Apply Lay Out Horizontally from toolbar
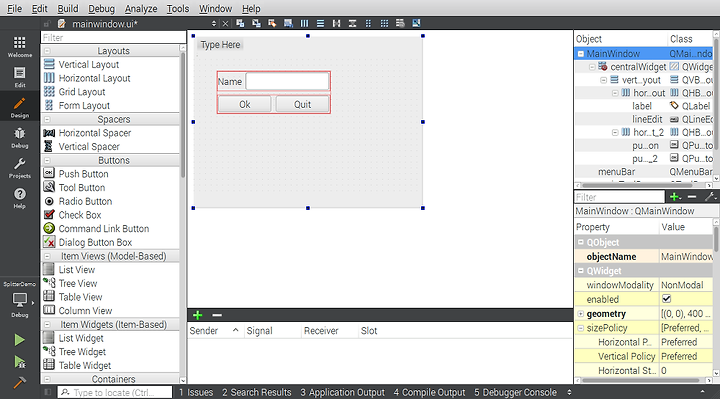The height and width of the screenshot is (399, 720). coord(304,23)
